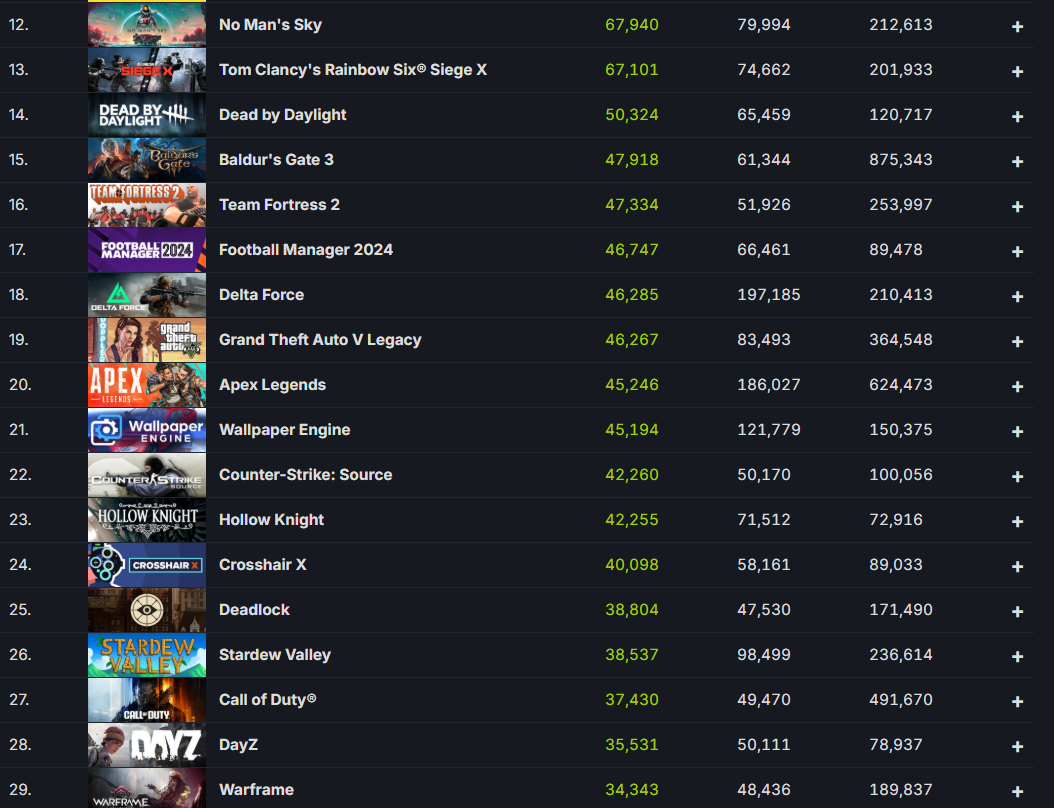The image size is (1054, 808).
Task: Open the Baldur's Gate 3 title link
Action: coord(276,160)
